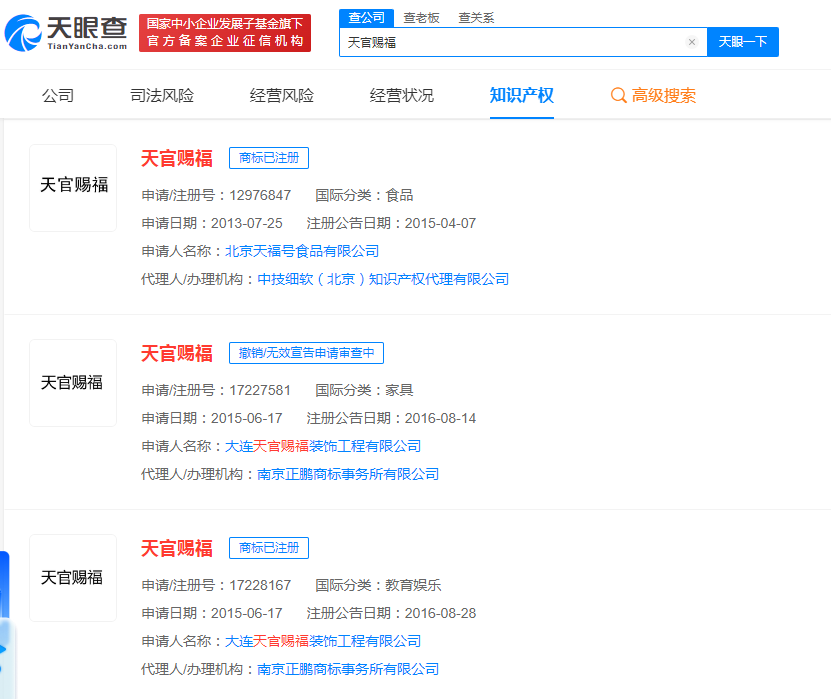The height and width of the screenshot is (699, 831).
Task: Open agent 南京正鹏商标事务所有限公司 under 教育娱乐 trademark
Action: (x=348, y=669)
